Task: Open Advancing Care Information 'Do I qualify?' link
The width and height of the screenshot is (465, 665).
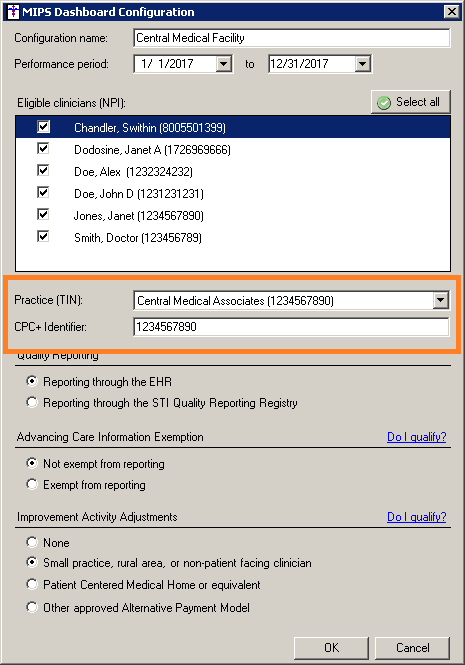Action: point(417,437)
